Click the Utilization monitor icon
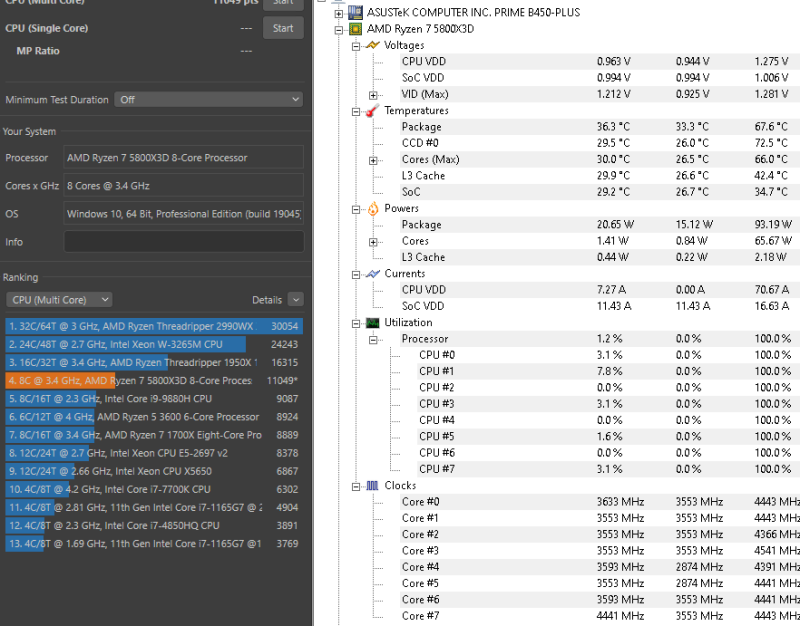The image size is (800, 626). (372, 323)
